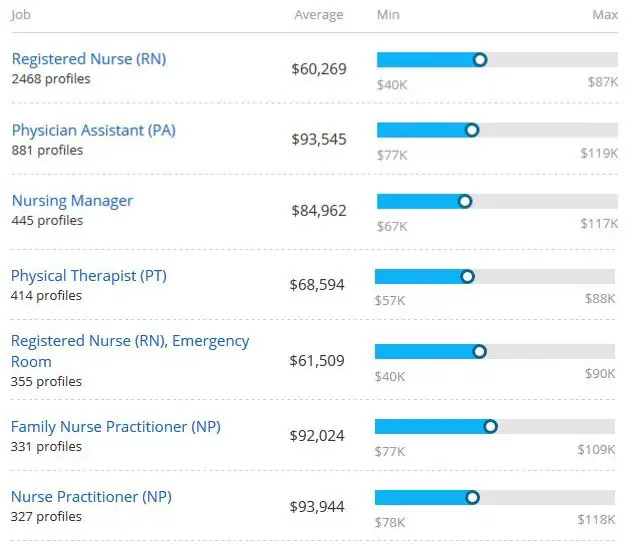The height and width of the screenshot is (544, 629).
Task: Click the $60,269 average salary value
Action: (318, 68)
